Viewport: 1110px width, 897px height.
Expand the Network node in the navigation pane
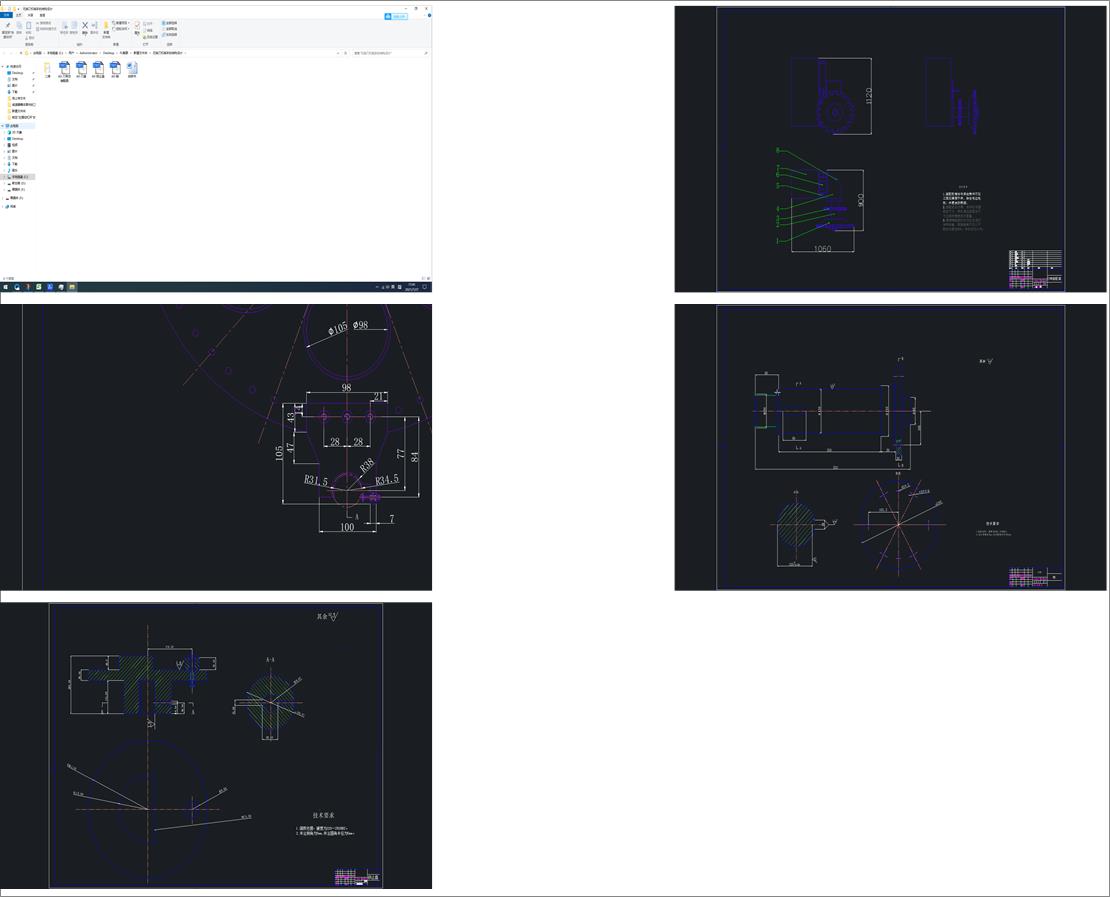(3, 207)
